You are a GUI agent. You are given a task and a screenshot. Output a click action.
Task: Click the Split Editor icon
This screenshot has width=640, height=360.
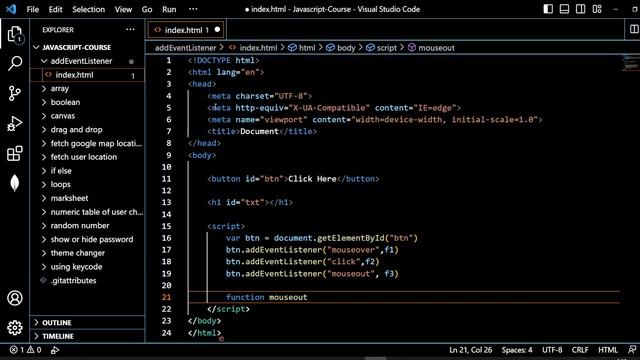634,29
